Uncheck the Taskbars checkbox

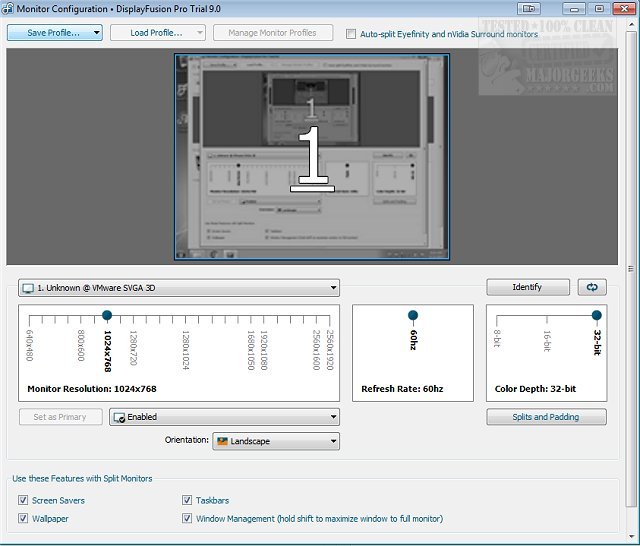pyautogui.click(x=187, y=500)
